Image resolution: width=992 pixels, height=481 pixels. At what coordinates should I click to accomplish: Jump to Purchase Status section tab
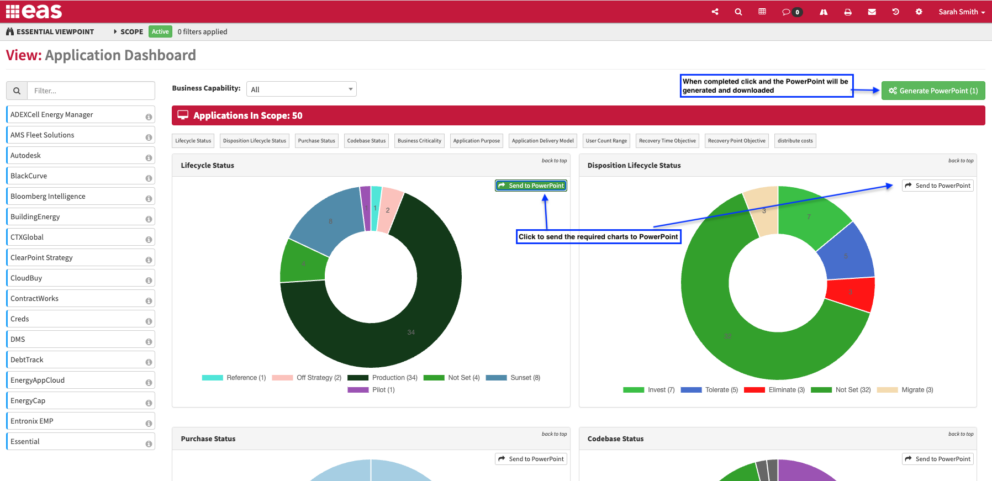click(x=317, y=141)
